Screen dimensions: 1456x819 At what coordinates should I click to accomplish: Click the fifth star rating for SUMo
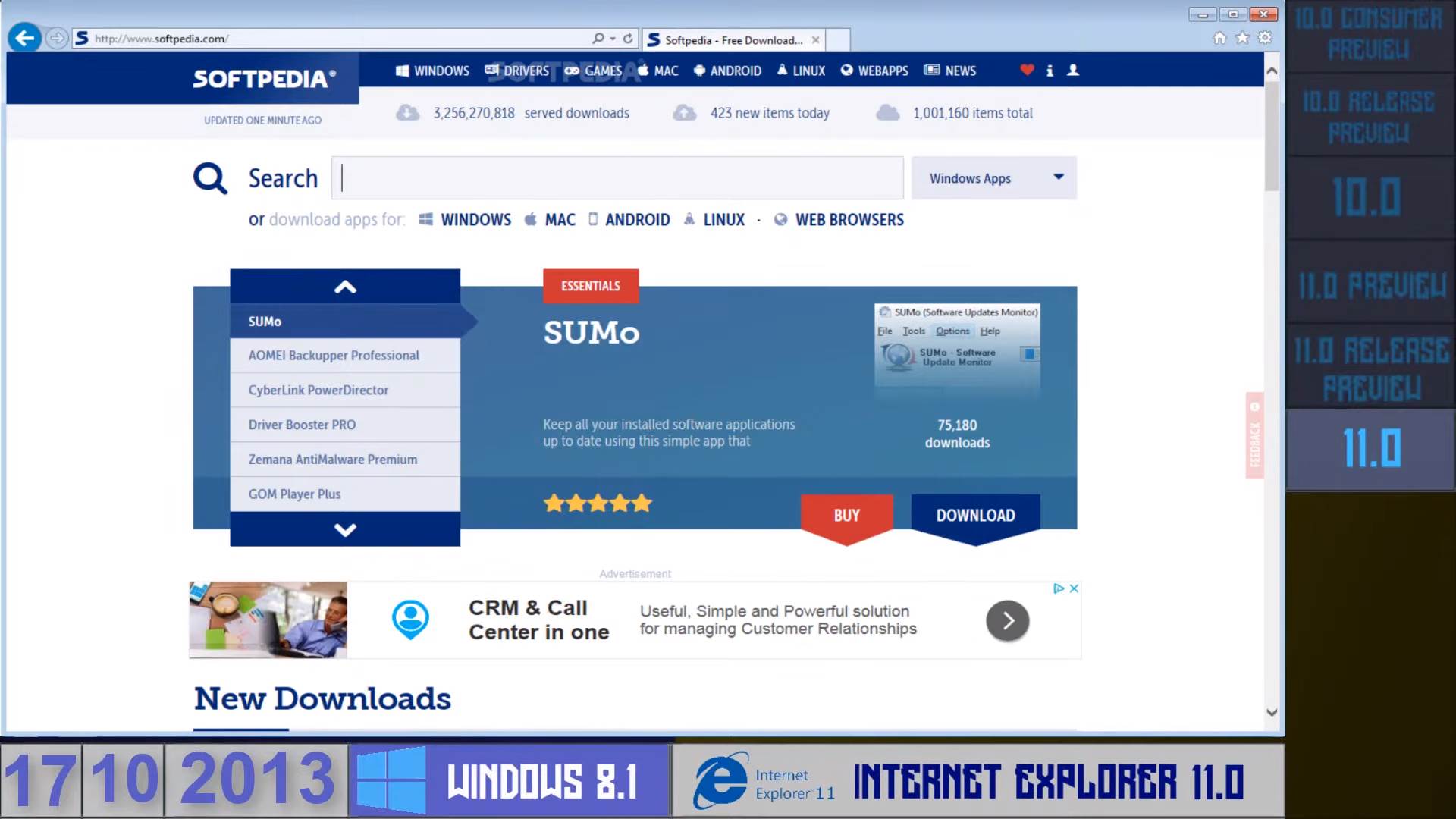(642, 503)
